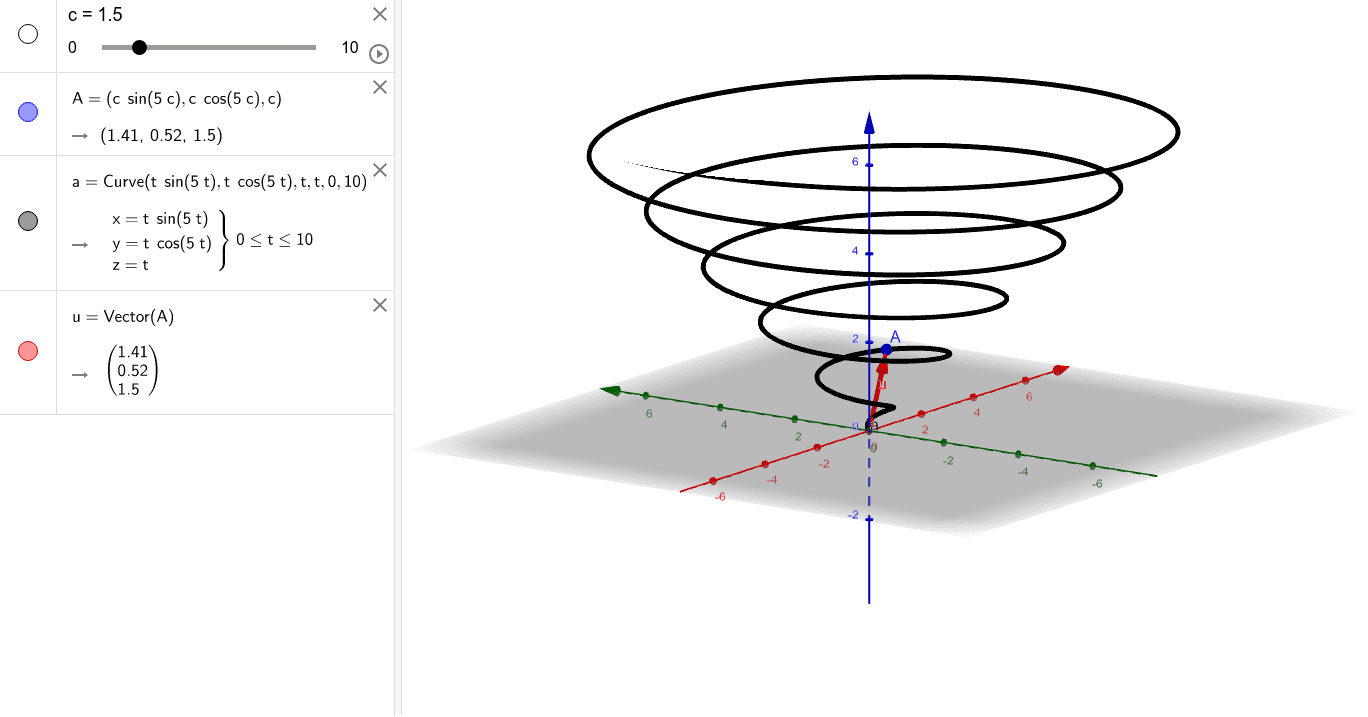Image resolution: width=1368 pixels, height=717 pixels.
Task: Edit the Curve definition for a
Action: pyautogui.click(x=219, y=182)
